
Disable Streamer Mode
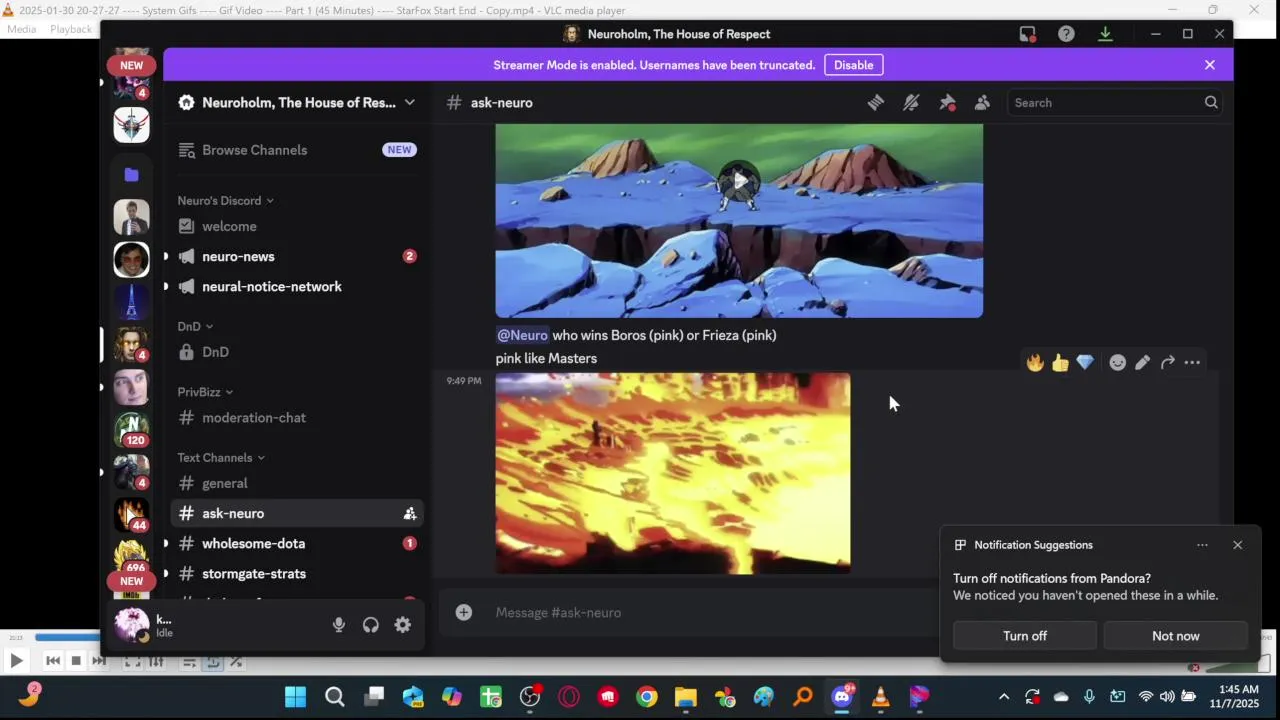point(853,65)
